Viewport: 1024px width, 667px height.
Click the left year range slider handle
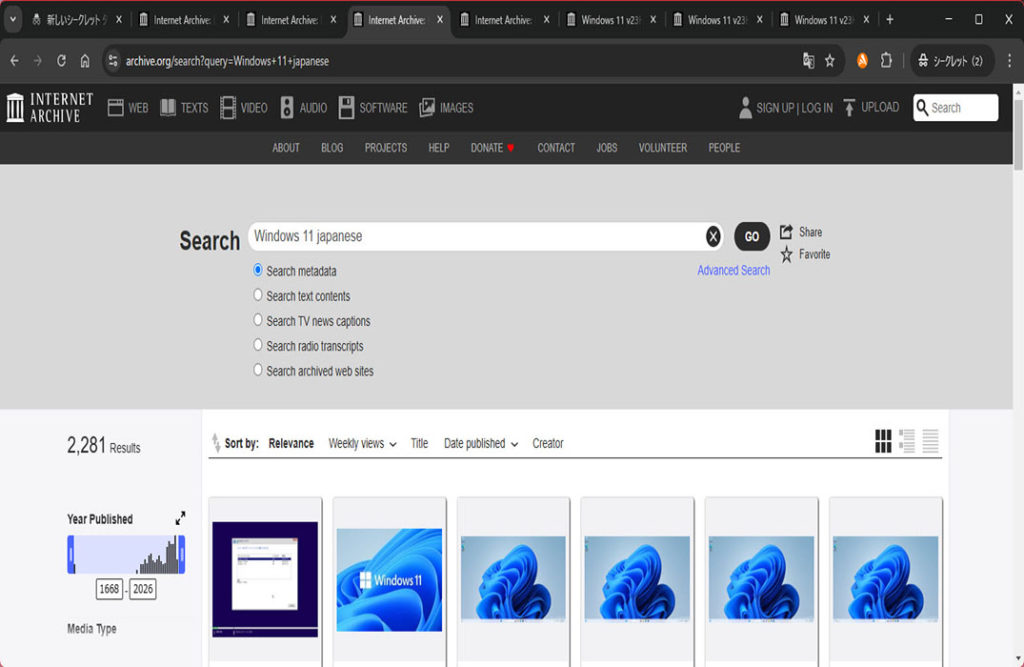pos(71,554)
